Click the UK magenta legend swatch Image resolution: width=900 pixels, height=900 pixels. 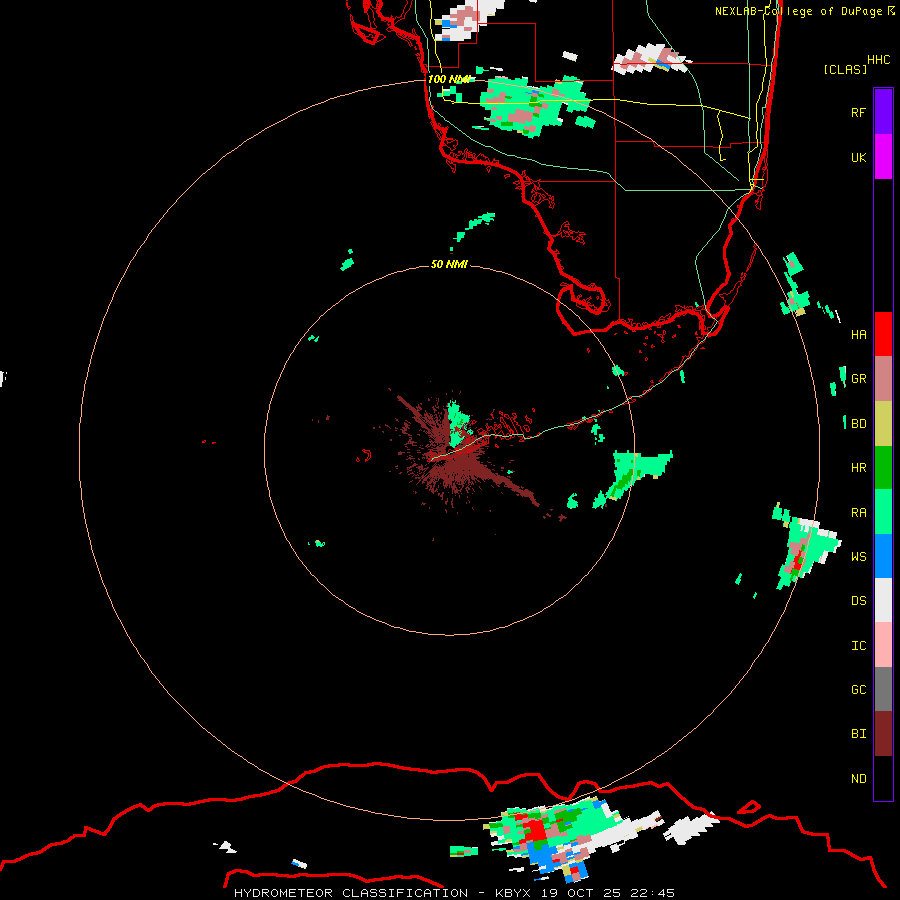tap(883, 157)
